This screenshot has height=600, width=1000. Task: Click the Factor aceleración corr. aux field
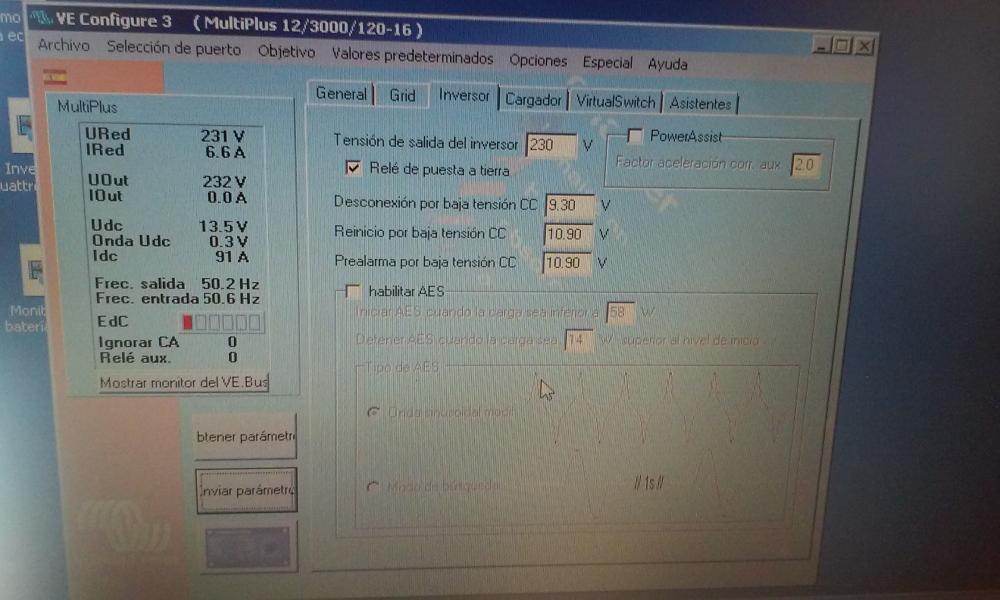[805, 165]
